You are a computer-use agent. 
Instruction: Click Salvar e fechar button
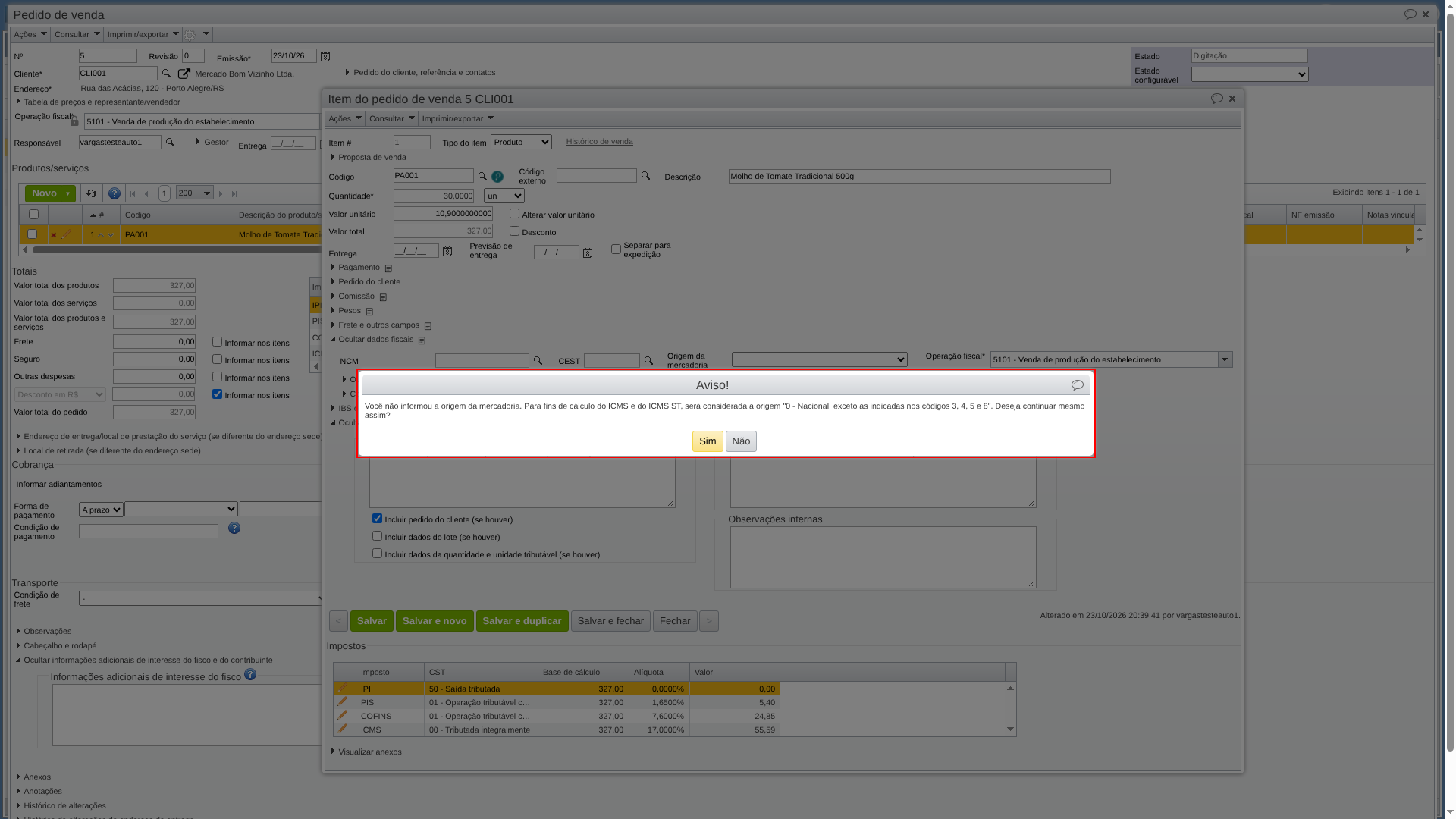[610, 621]
